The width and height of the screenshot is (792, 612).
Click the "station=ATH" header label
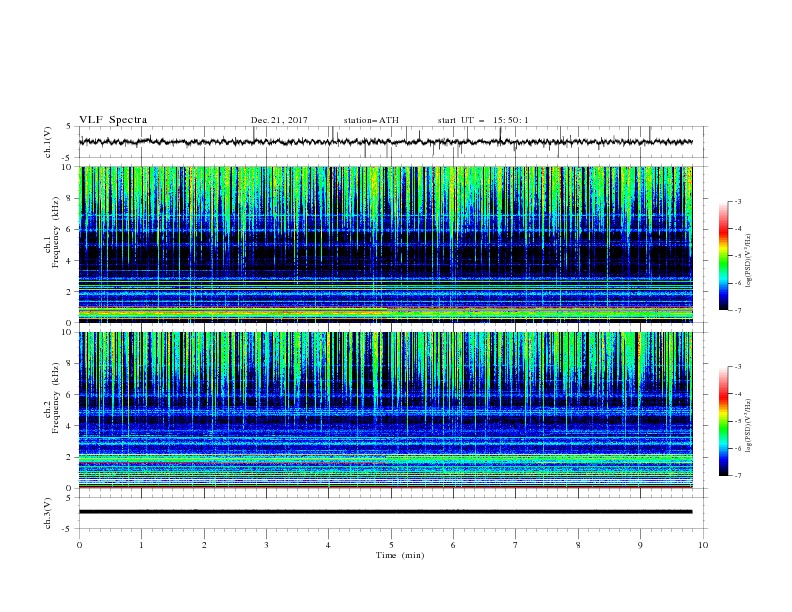point(371,120)
